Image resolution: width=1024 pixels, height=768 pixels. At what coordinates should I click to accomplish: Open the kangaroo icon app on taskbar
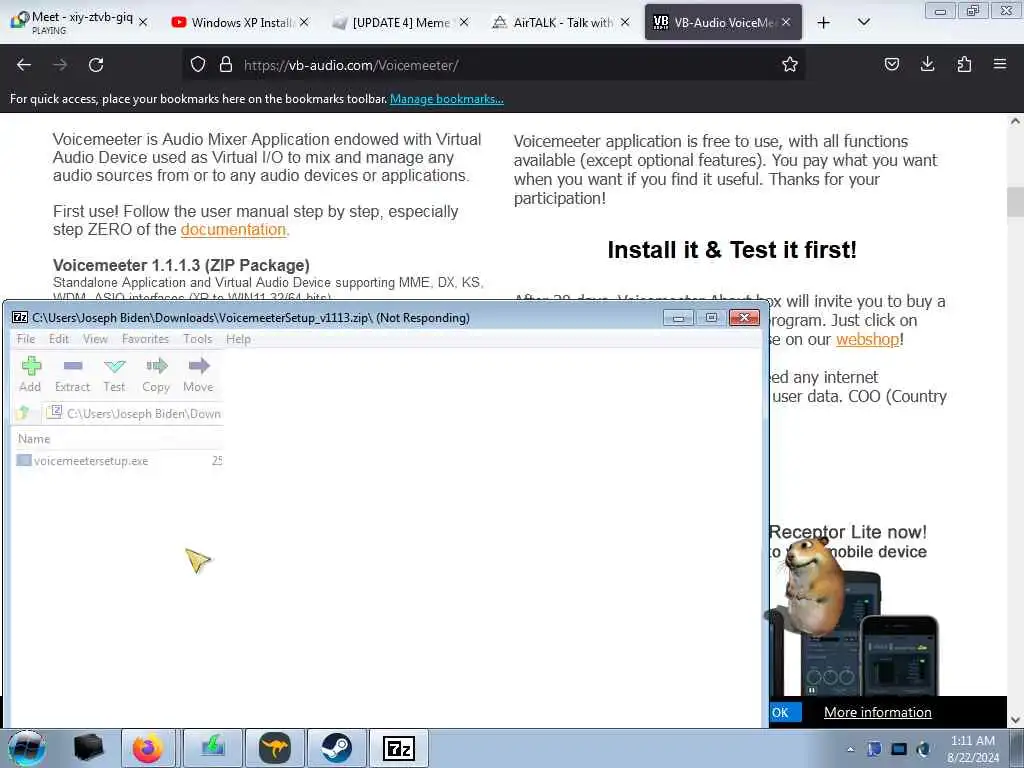coord(274,748)
